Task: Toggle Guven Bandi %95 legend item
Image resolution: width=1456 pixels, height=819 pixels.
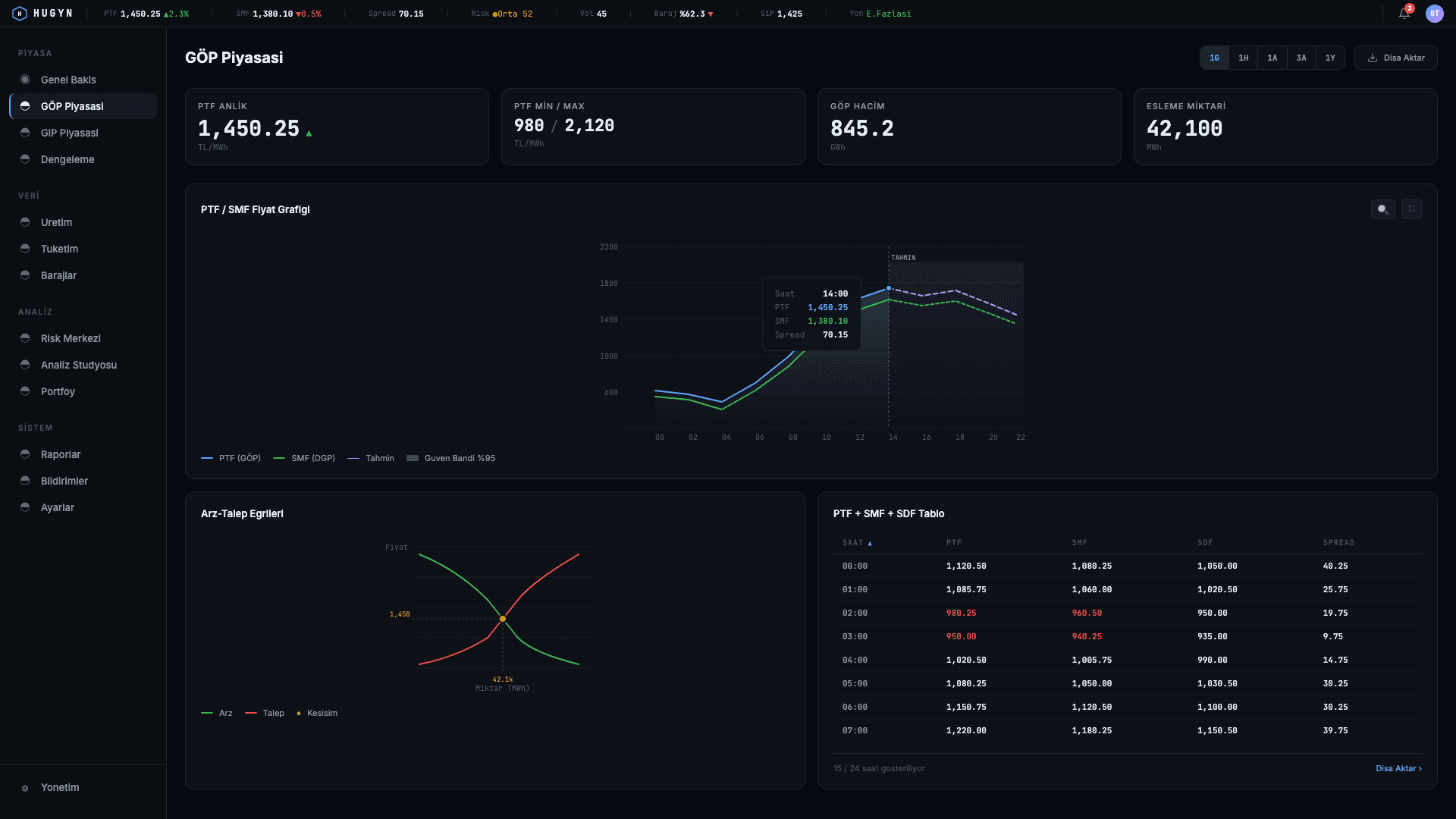Action: point(451,458)
